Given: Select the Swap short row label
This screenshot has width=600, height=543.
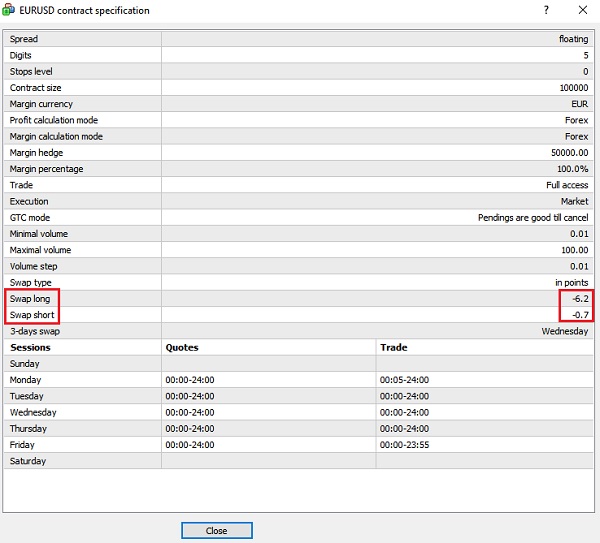Looking at the screenshot, I should pos(32,315).
